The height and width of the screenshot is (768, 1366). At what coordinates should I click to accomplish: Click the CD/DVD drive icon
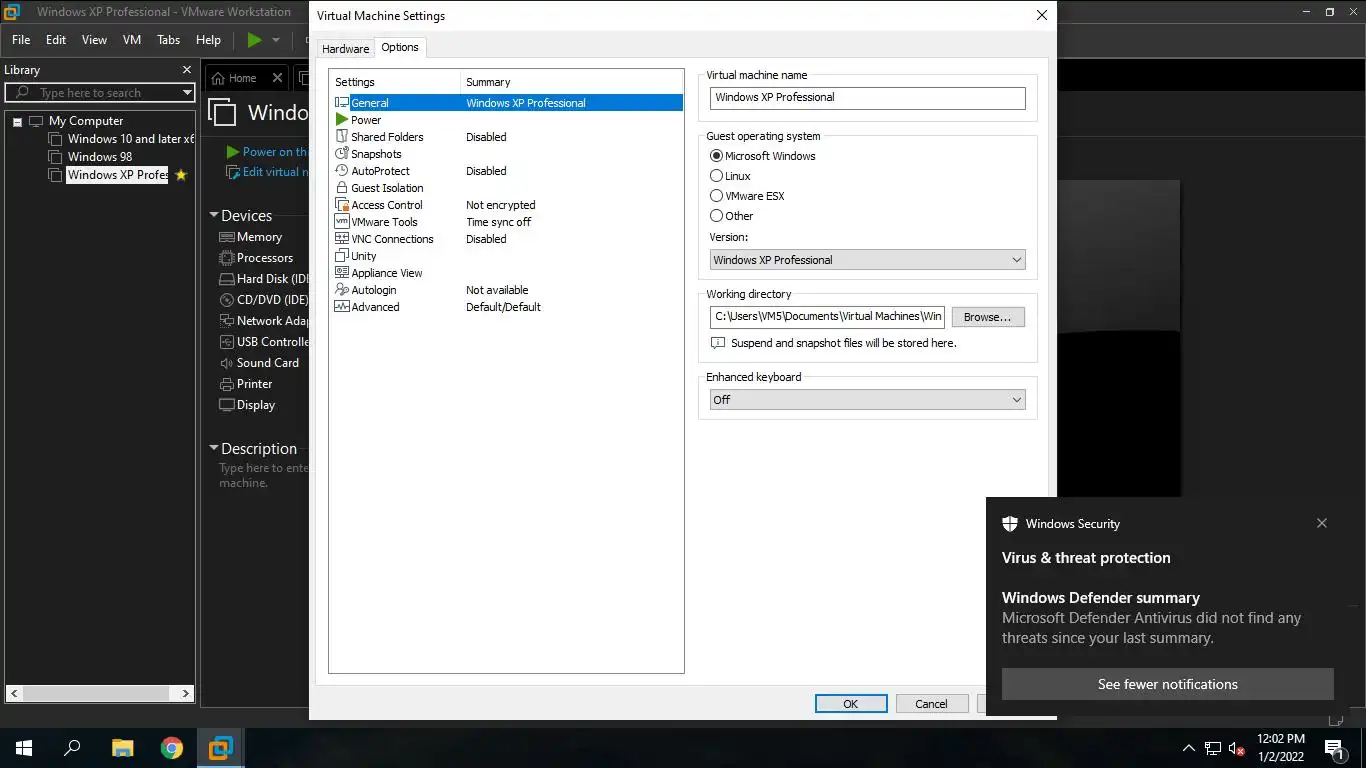[227, 300]
